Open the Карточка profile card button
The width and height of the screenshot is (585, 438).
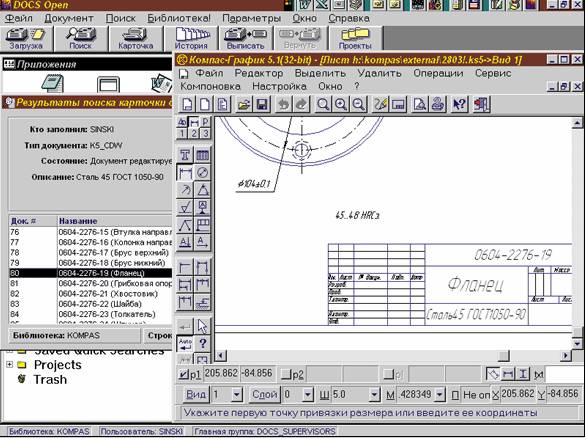(135, 39)
